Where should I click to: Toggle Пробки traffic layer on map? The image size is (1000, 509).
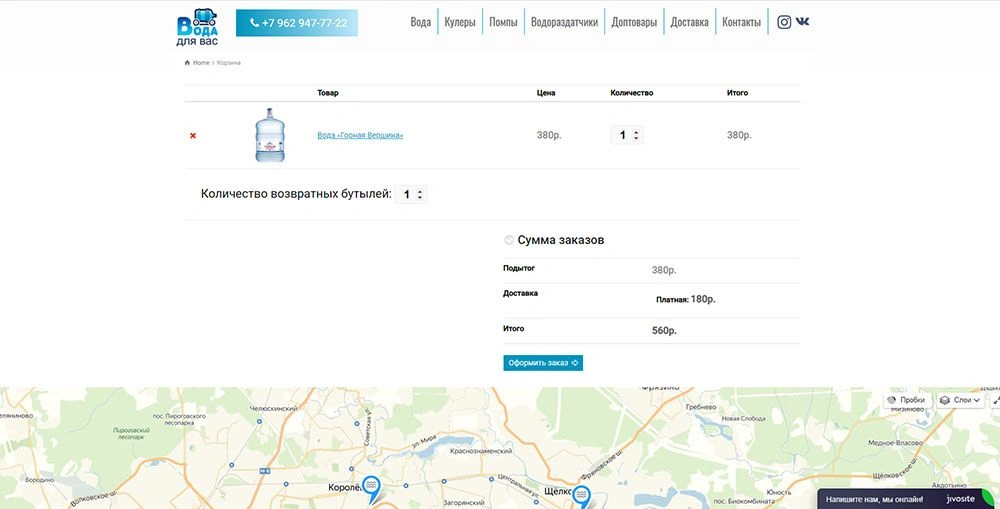click(906, 400)
